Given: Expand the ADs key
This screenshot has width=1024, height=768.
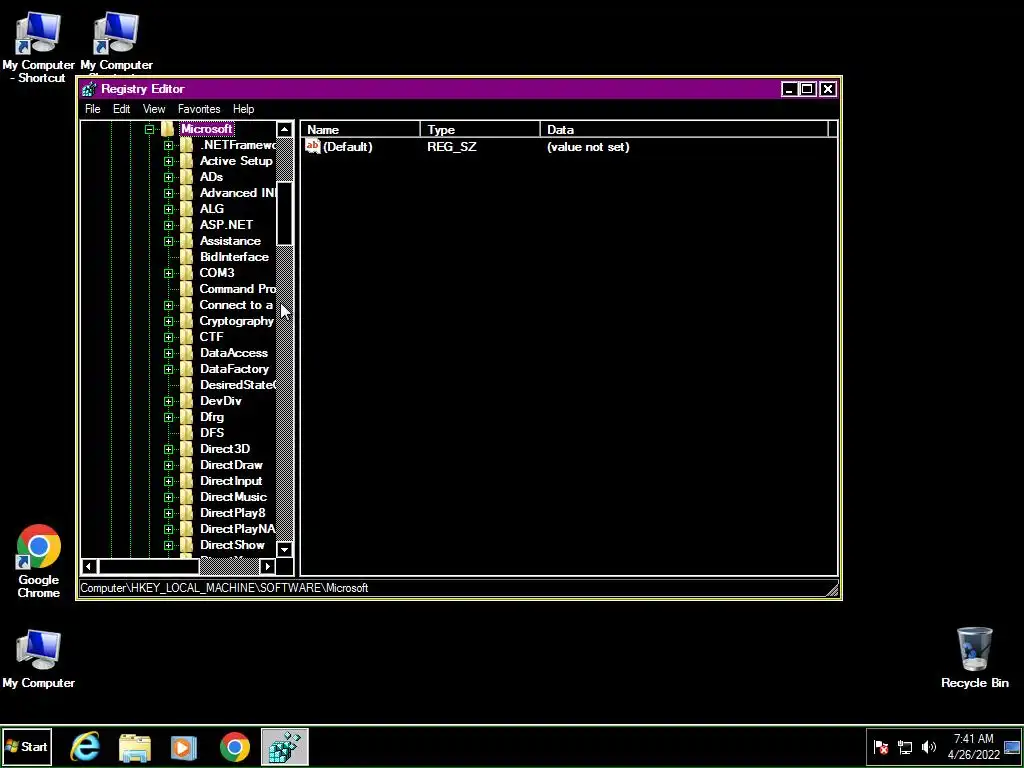Looking at the screenshot, I should point(168,177).
